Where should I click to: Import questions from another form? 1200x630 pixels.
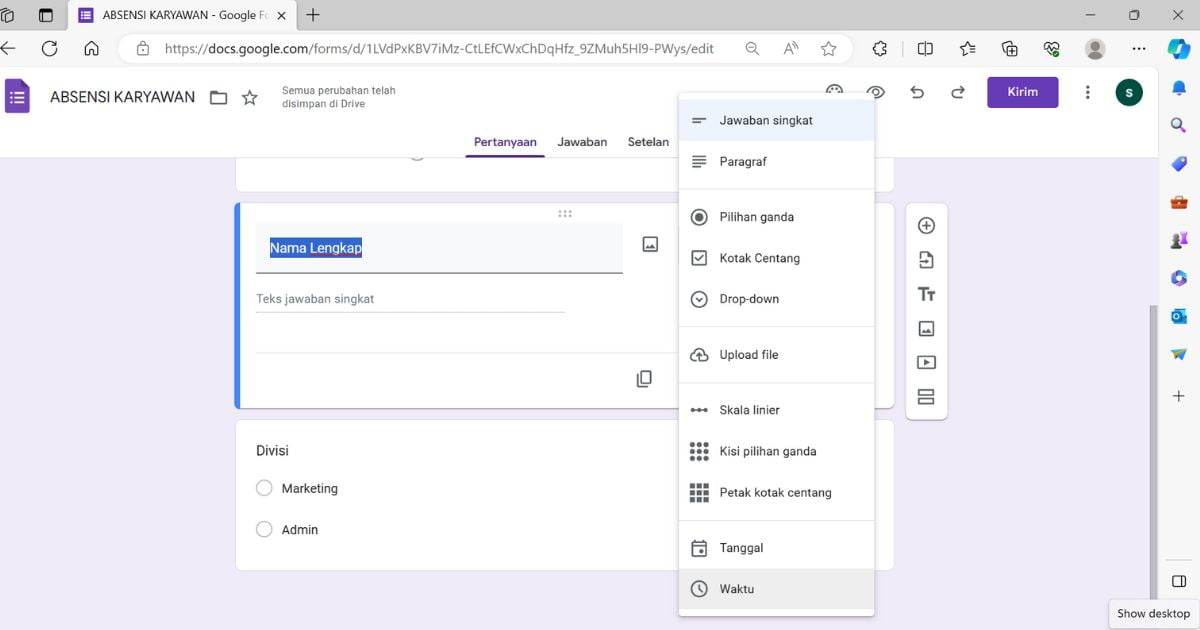[x=926, y=260]
